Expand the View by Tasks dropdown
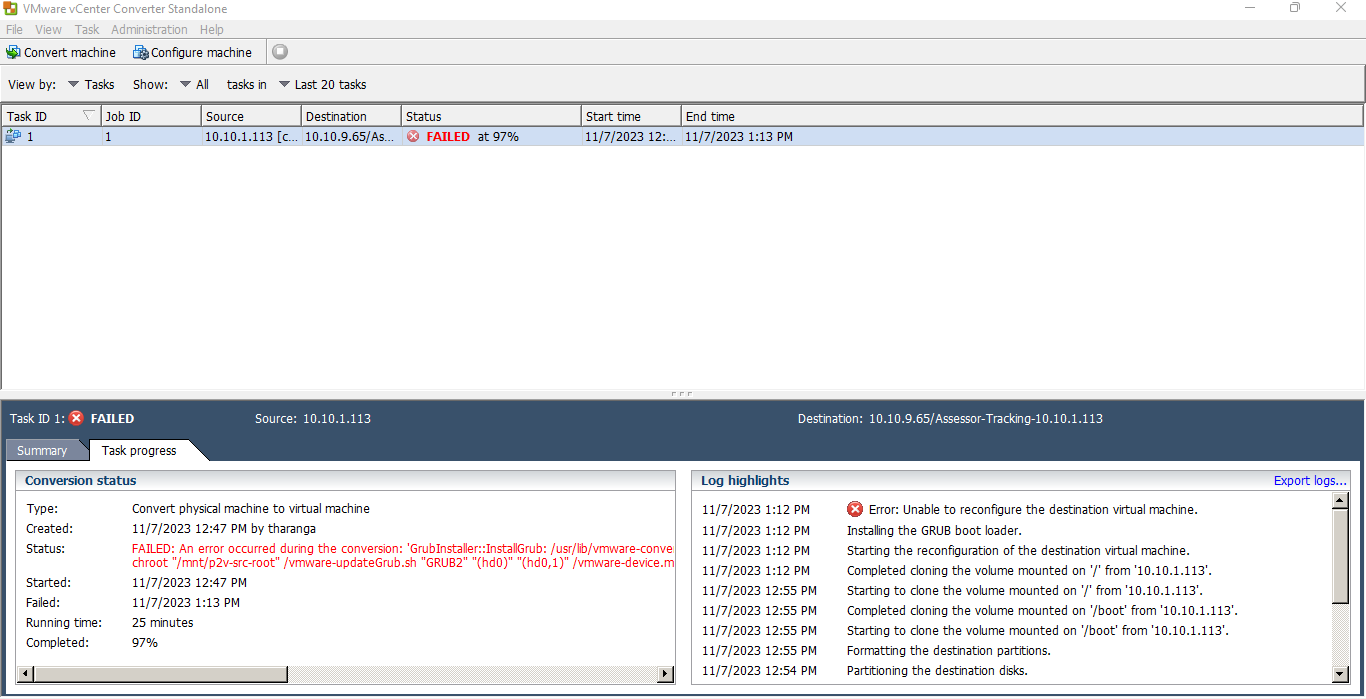 91,84
